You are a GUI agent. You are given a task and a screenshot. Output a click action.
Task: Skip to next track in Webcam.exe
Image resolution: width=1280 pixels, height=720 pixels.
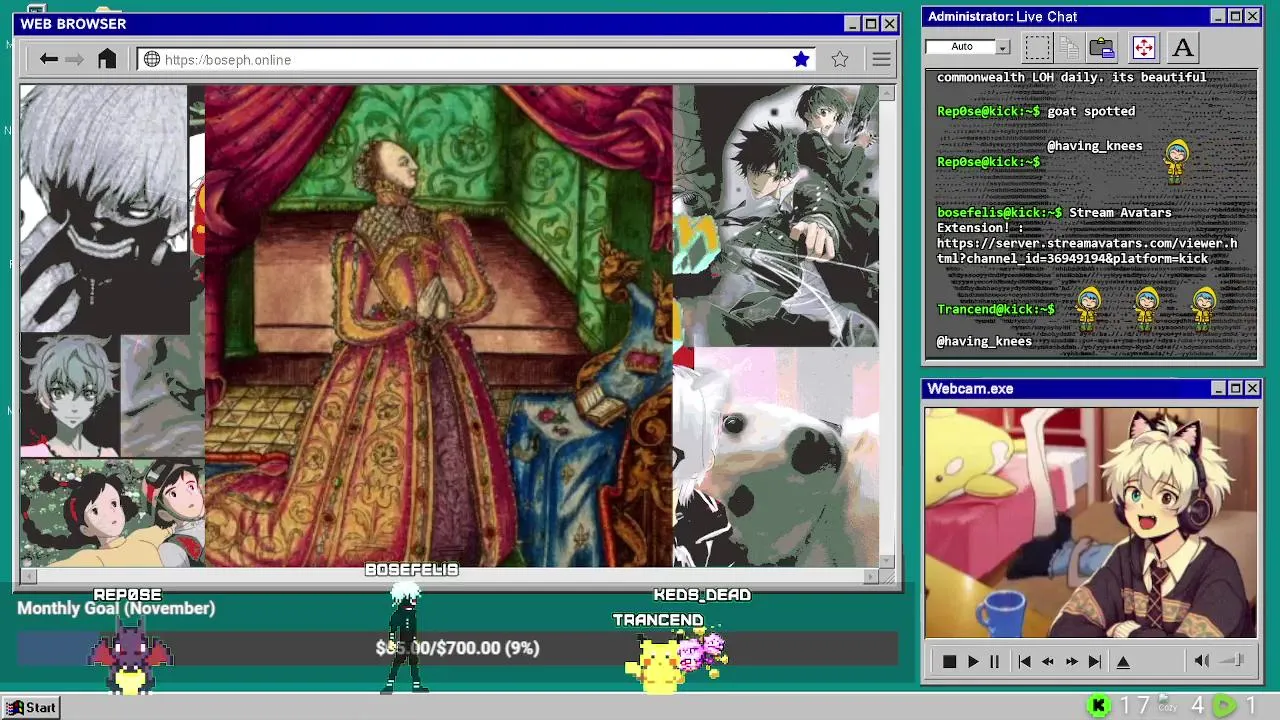click(x=1095, y=661)
